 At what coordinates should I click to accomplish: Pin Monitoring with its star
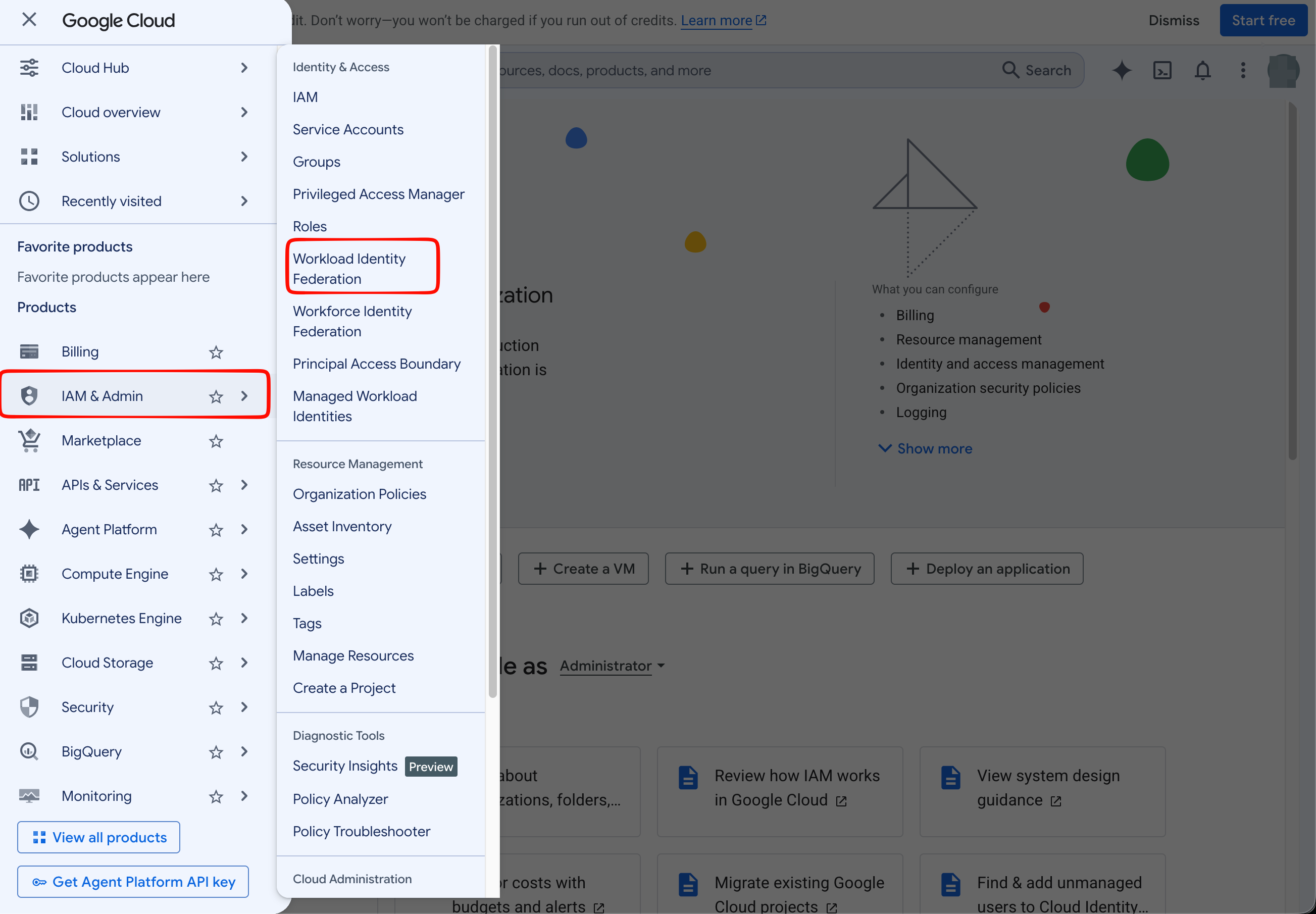click(x=216, y=797)
